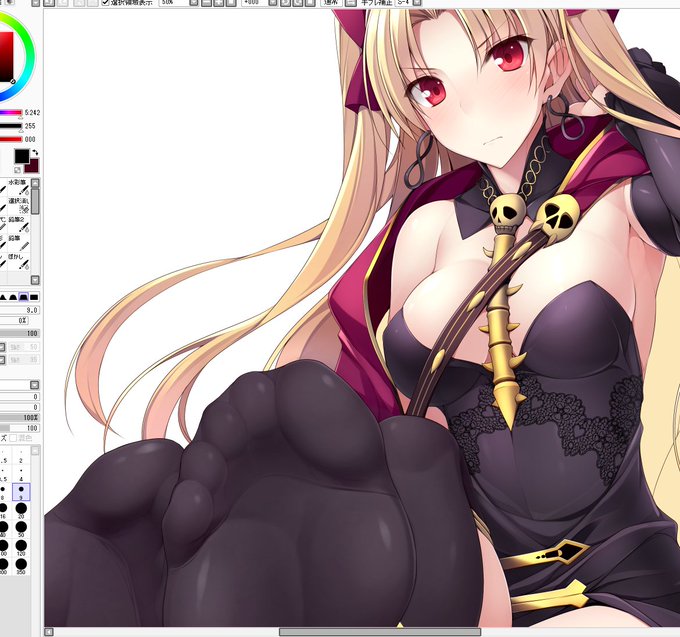Pick brush size 350 preset
The image size is (680, 637).
pyautogui.click(x=21, y=567)
